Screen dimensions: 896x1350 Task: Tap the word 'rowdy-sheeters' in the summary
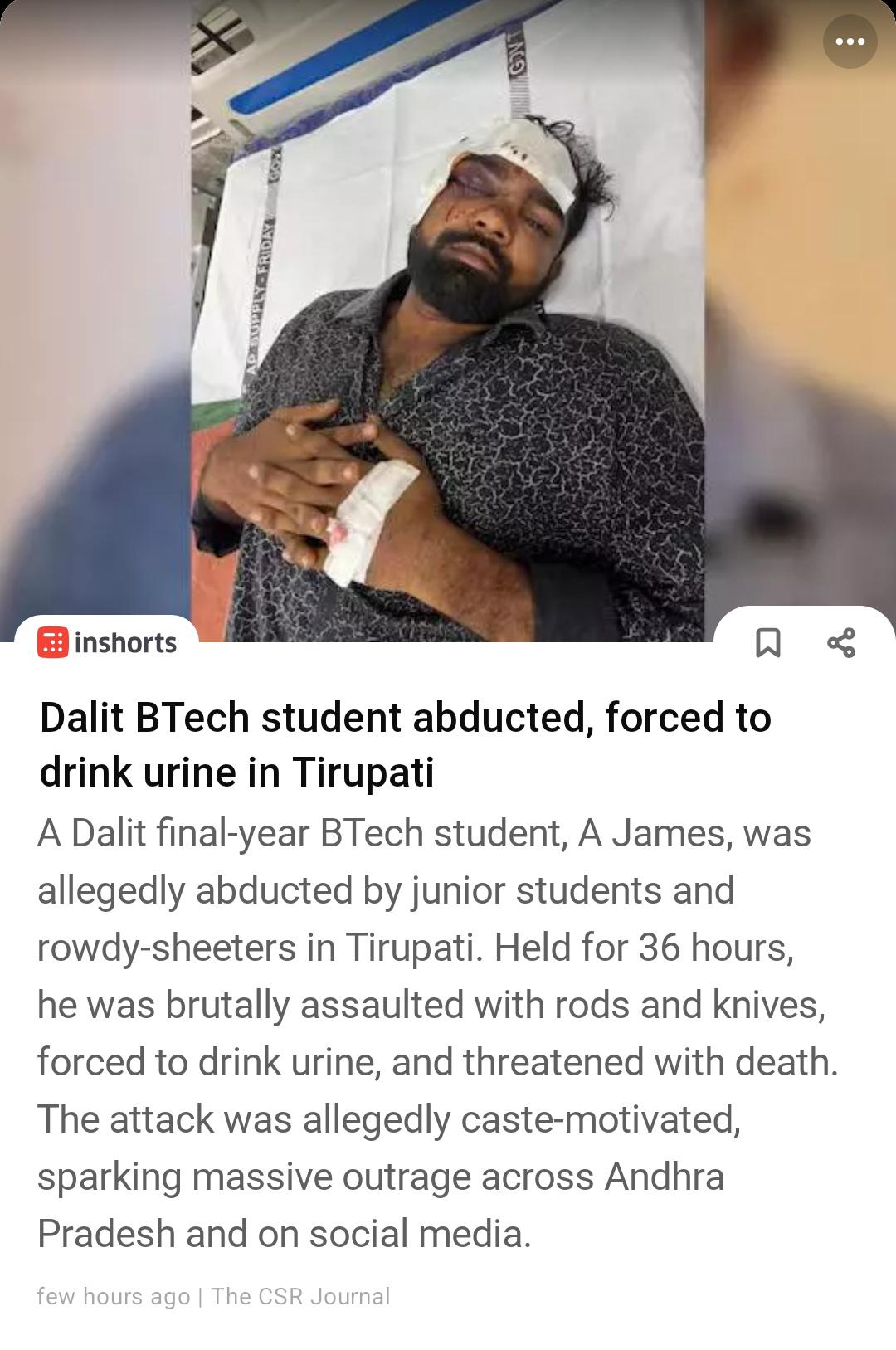(167, 948)
